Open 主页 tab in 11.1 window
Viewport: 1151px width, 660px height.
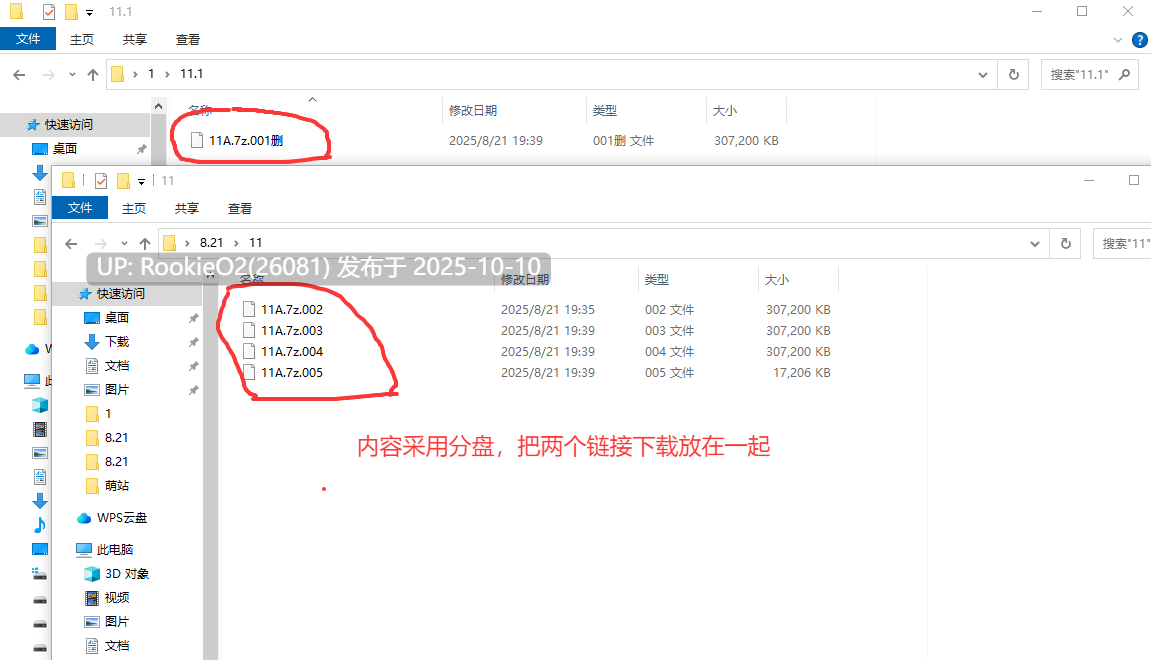coord(81,40)
